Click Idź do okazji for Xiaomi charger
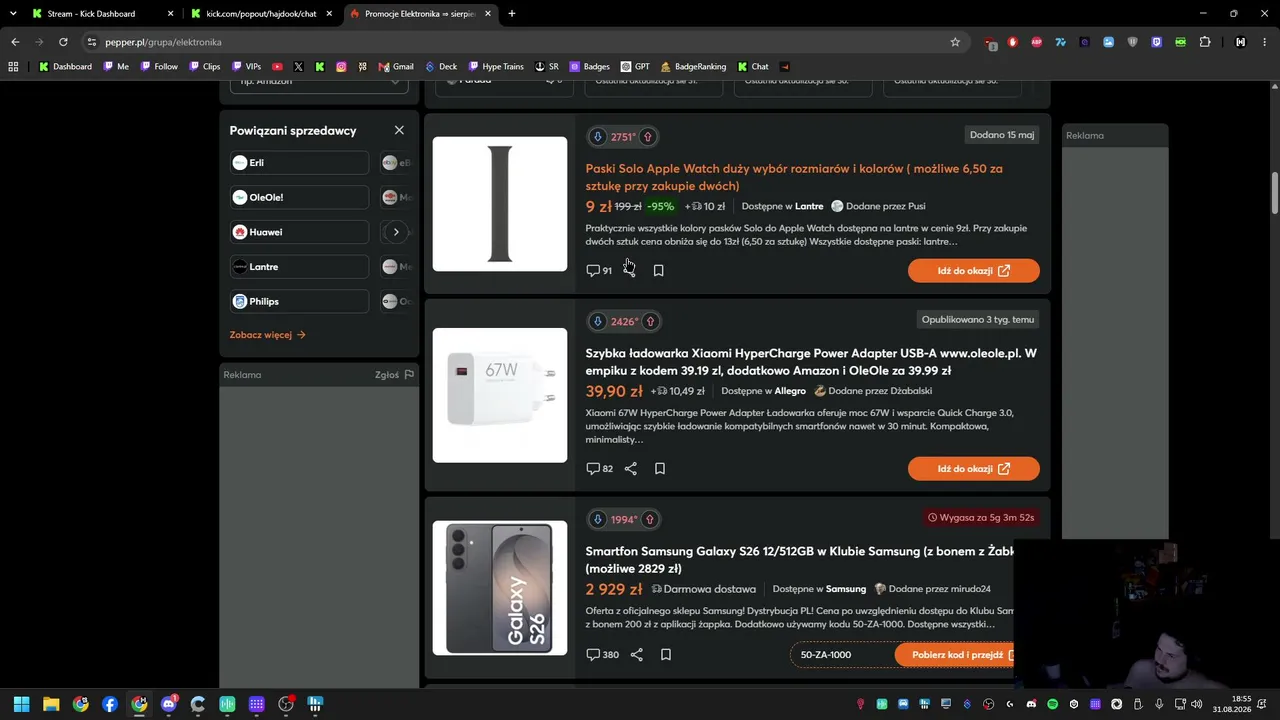 (x=974, y=469)
